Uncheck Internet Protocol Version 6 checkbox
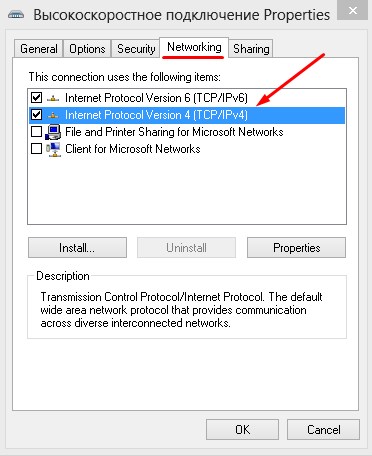Viewport: 372px width, 456px height. (36, 98)
